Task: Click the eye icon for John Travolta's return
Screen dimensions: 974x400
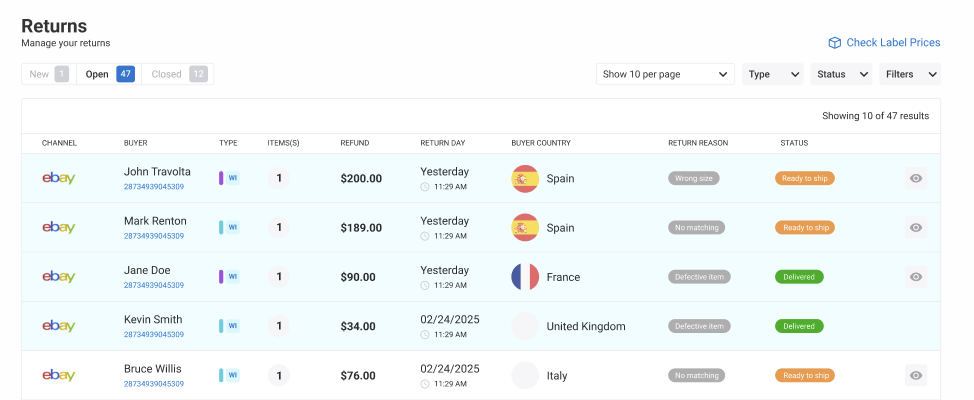Action: (x=916, y=178)
